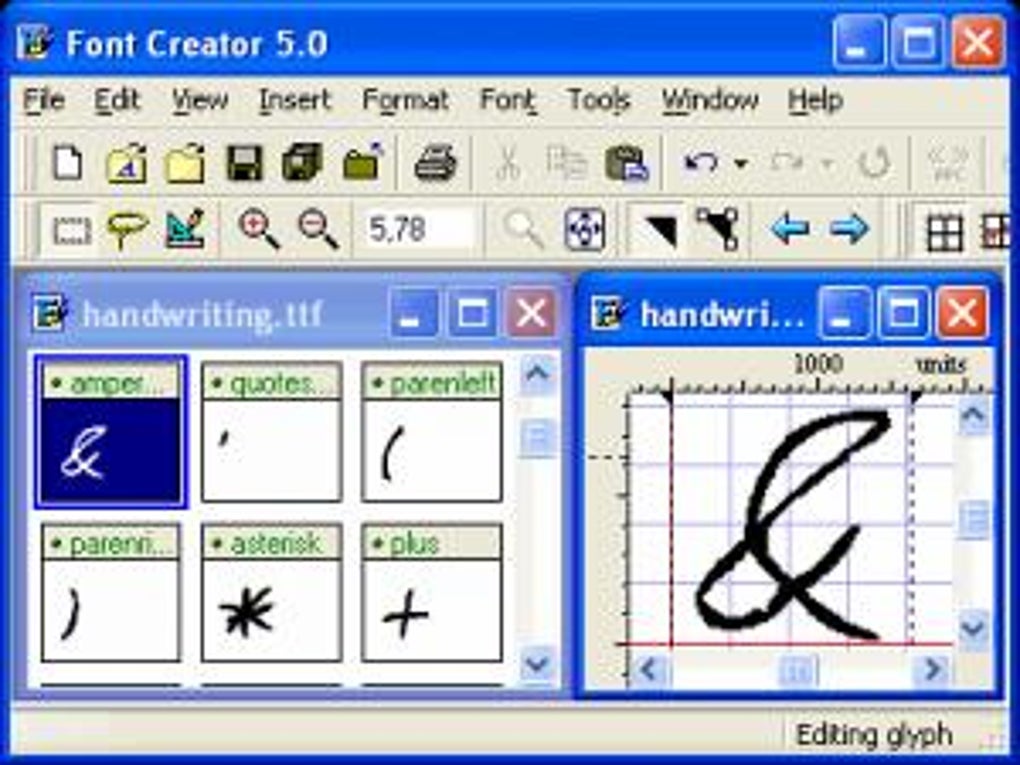Click the glyph list scroll down arrow
The height and width of the screenshot is (765, 1020).
click(538, 662)
